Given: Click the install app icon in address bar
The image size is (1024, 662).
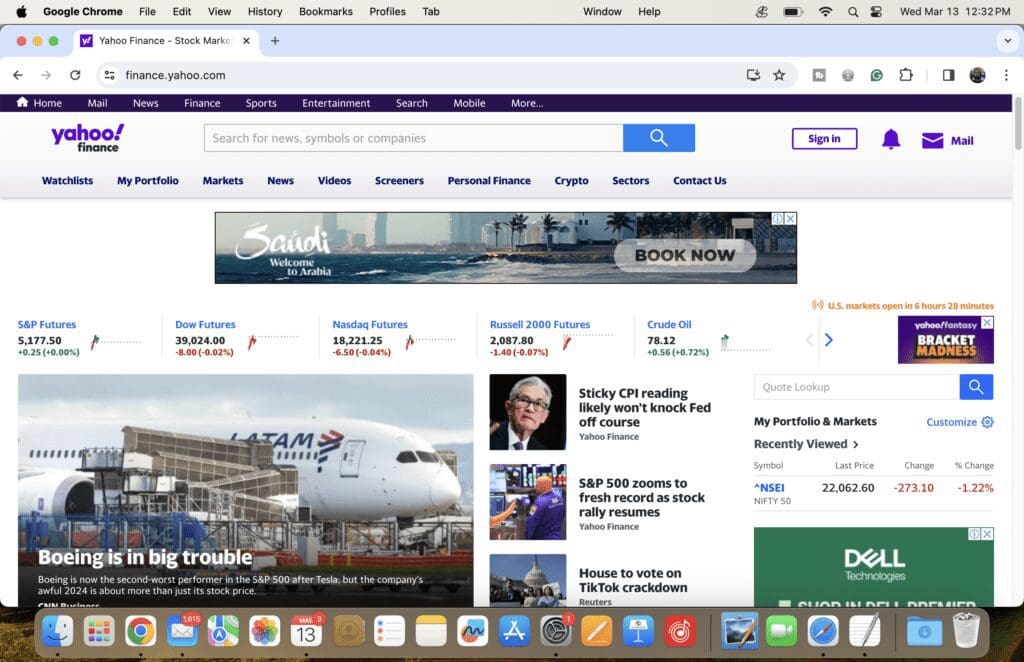Looking at the screenshot, I should tap(753, 75).
